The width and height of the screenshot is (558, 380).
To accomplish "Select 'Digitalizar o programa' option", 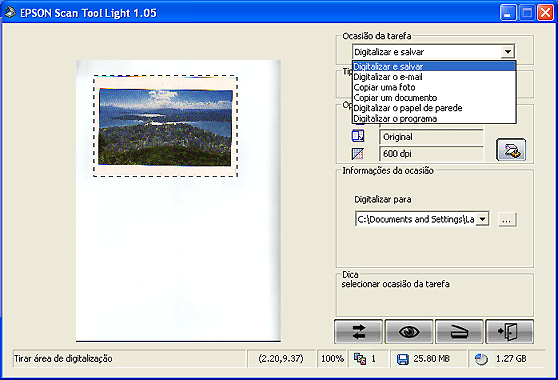I will pos(434,118).
